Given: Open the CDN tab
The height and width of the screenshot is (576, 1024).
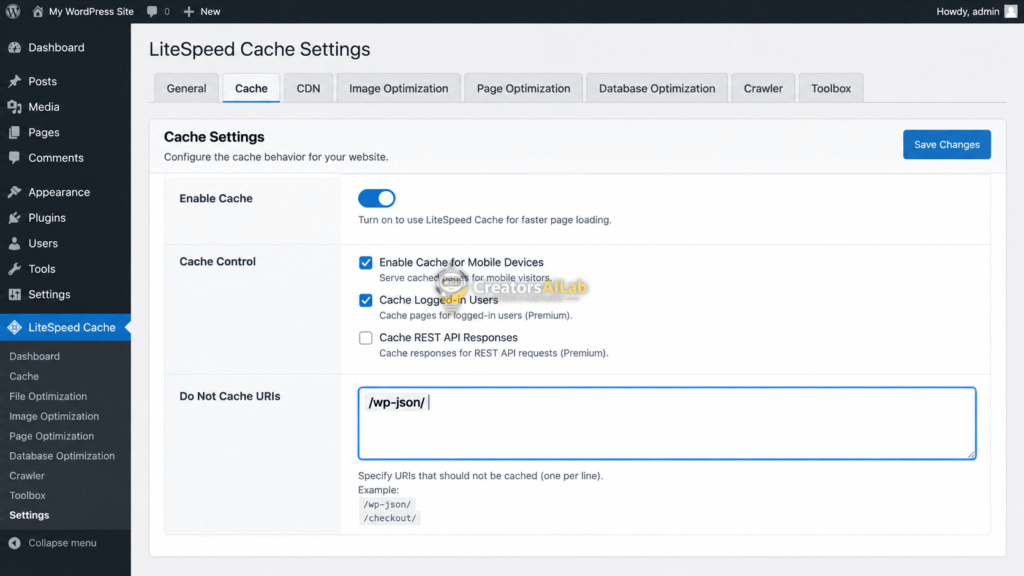Looking at the screenshot, I should (x=308, y=88).
